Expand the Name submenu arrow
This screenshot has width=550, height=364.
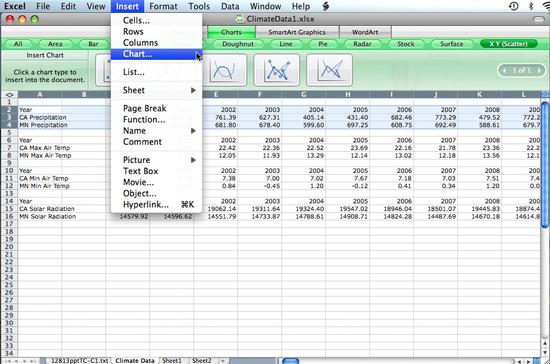pos(193,131)
